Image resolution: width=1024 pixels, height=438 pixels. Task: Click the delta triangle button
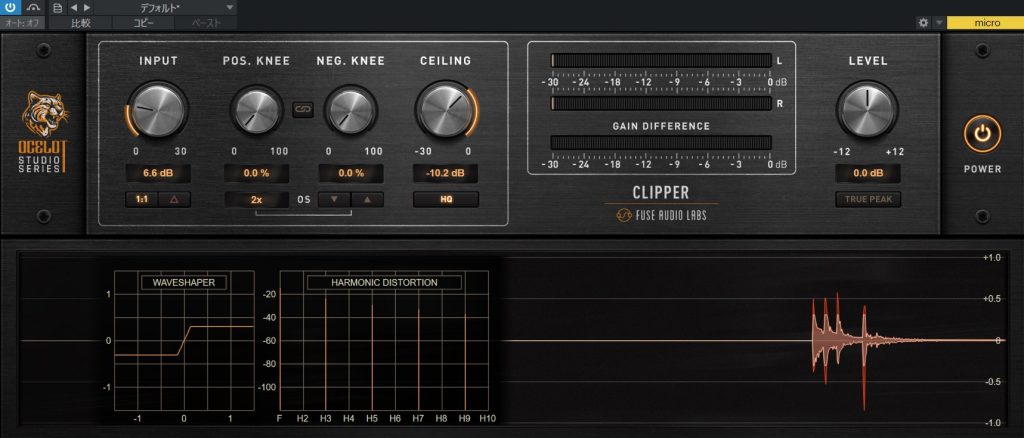(174, 199)
